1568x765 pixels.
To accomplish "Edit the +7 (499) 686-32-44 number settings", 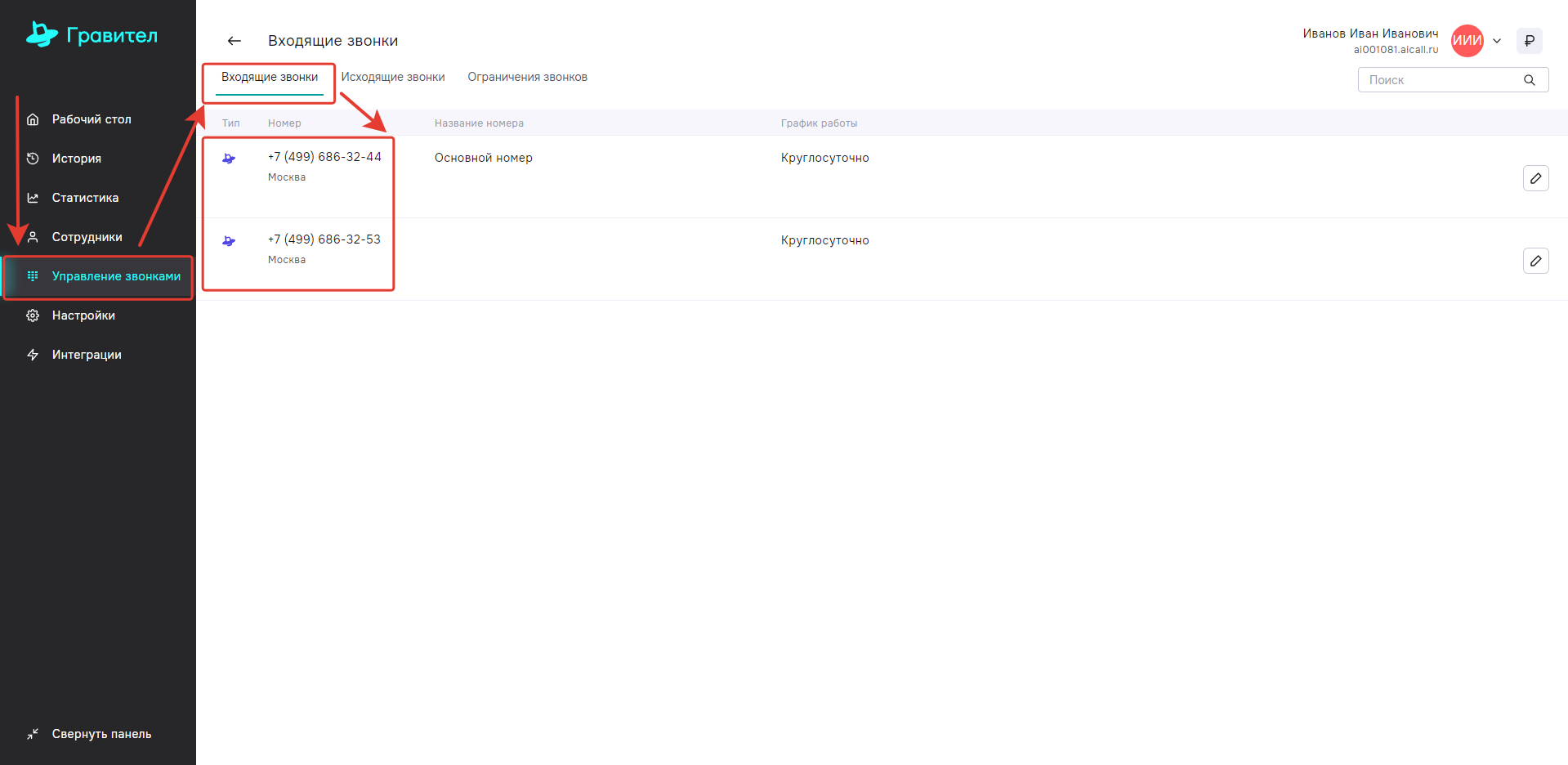I will point(1535,178).
